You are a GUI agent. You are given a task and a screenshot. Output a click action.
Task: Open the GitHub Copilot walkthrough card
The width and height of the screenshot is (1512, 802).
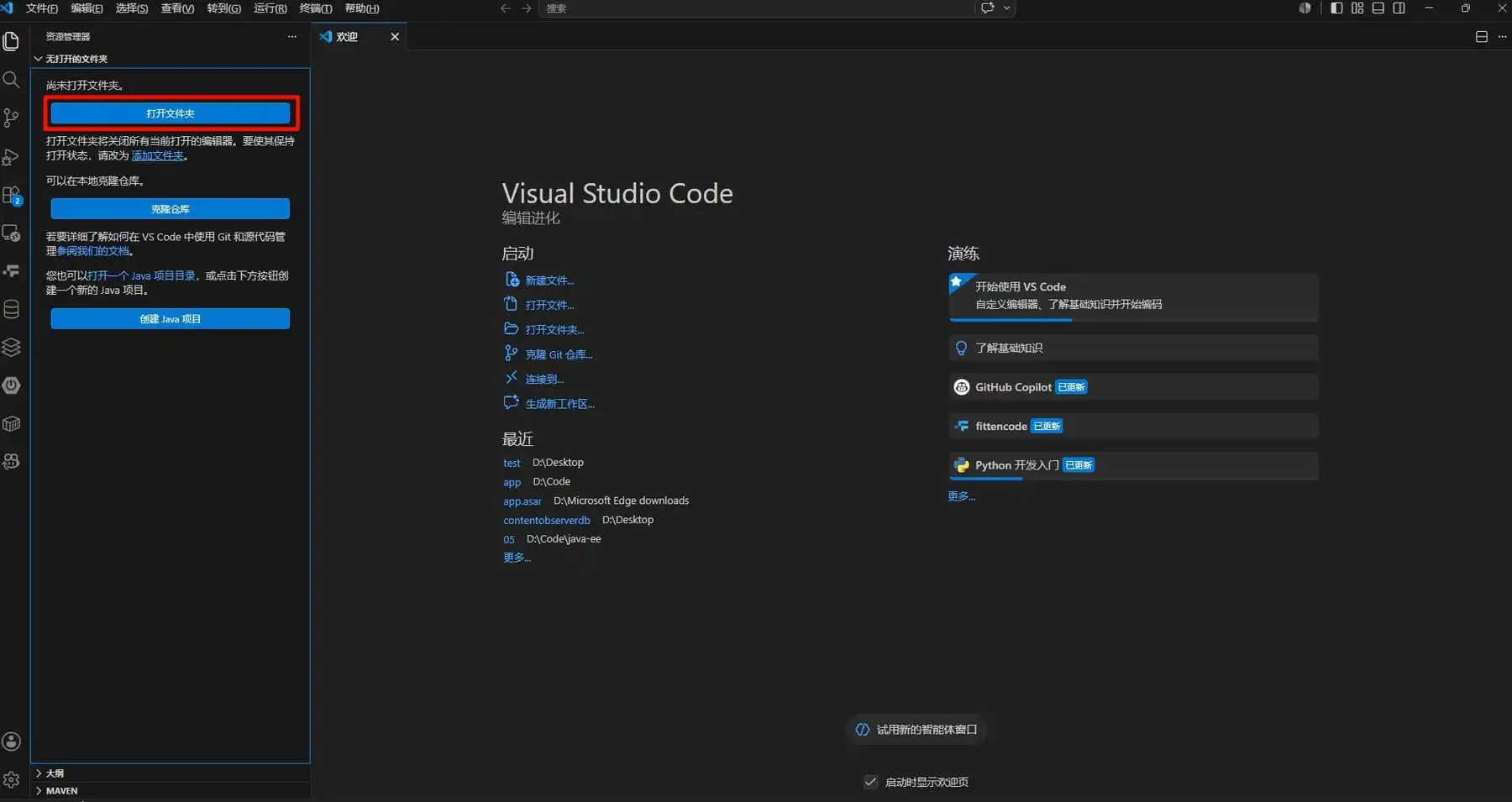(1133, 387)
